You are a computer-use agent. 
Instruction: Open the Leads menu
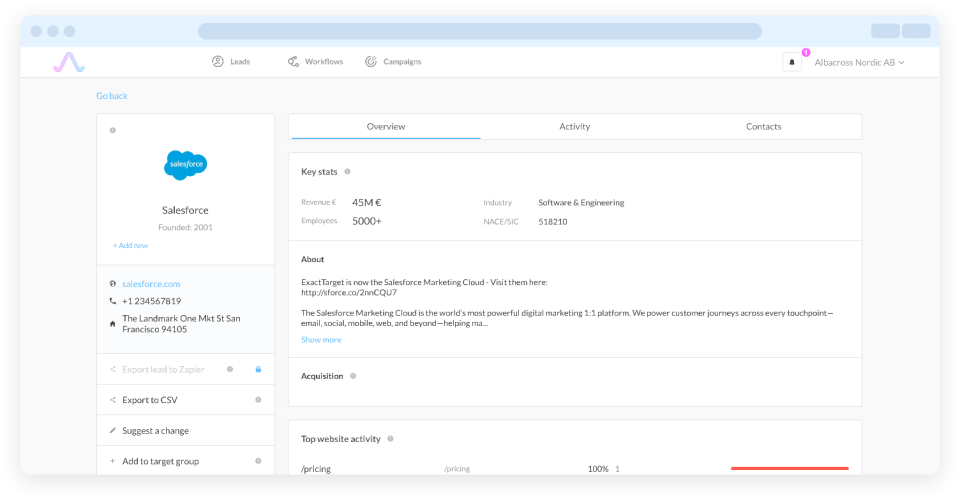click(x=231, y=62)
